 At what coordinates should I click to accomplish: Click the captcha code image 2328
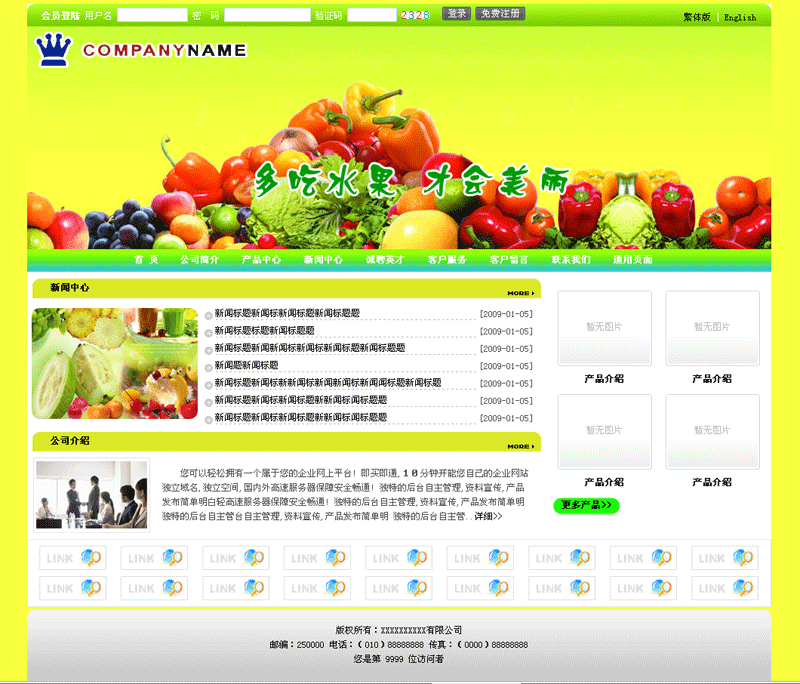coord(415,15)
